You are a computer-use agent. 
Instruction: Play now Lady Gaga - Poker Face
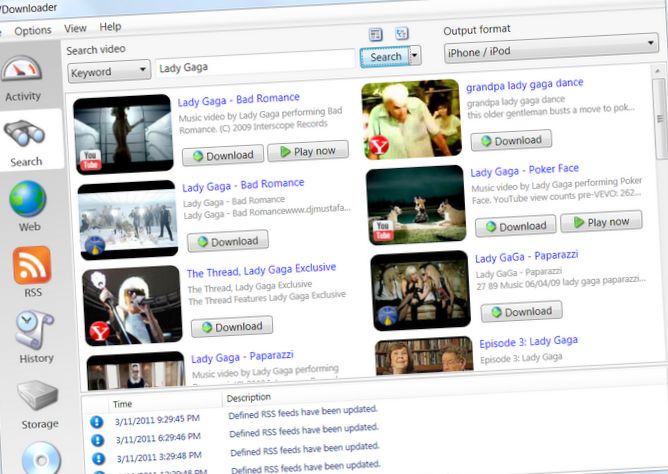click(x=602, y=222)
